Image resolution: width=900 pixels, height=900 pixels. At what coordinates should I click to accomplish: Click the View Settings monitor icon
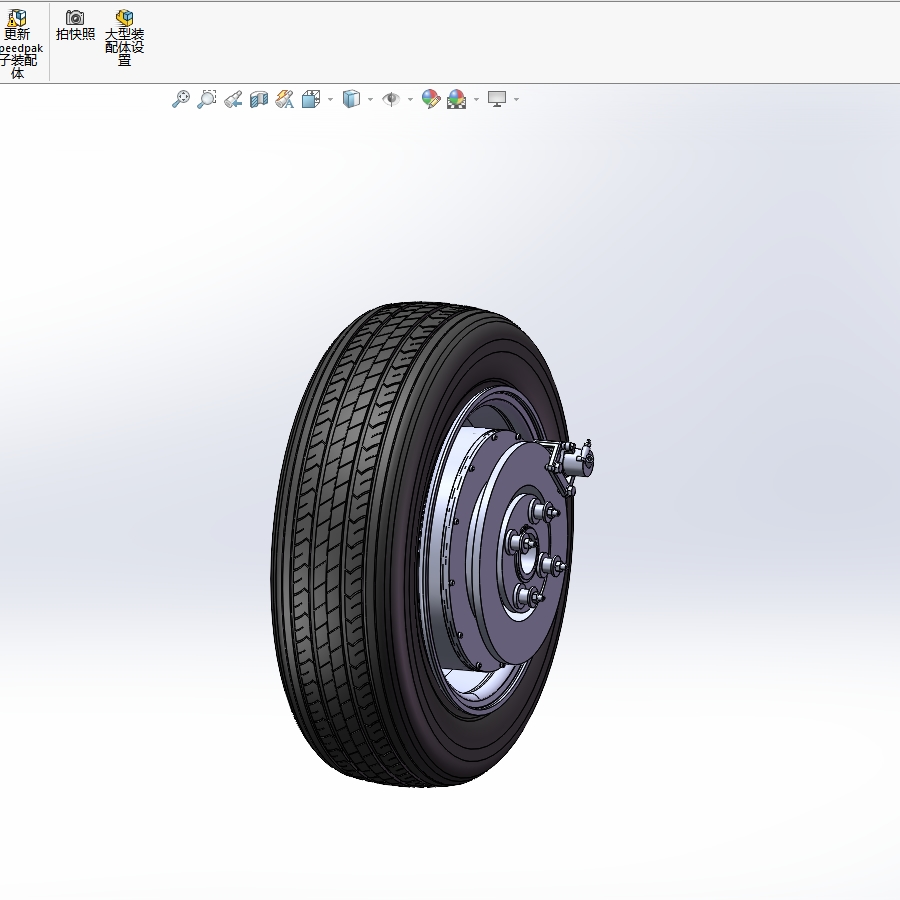[498, 99]
